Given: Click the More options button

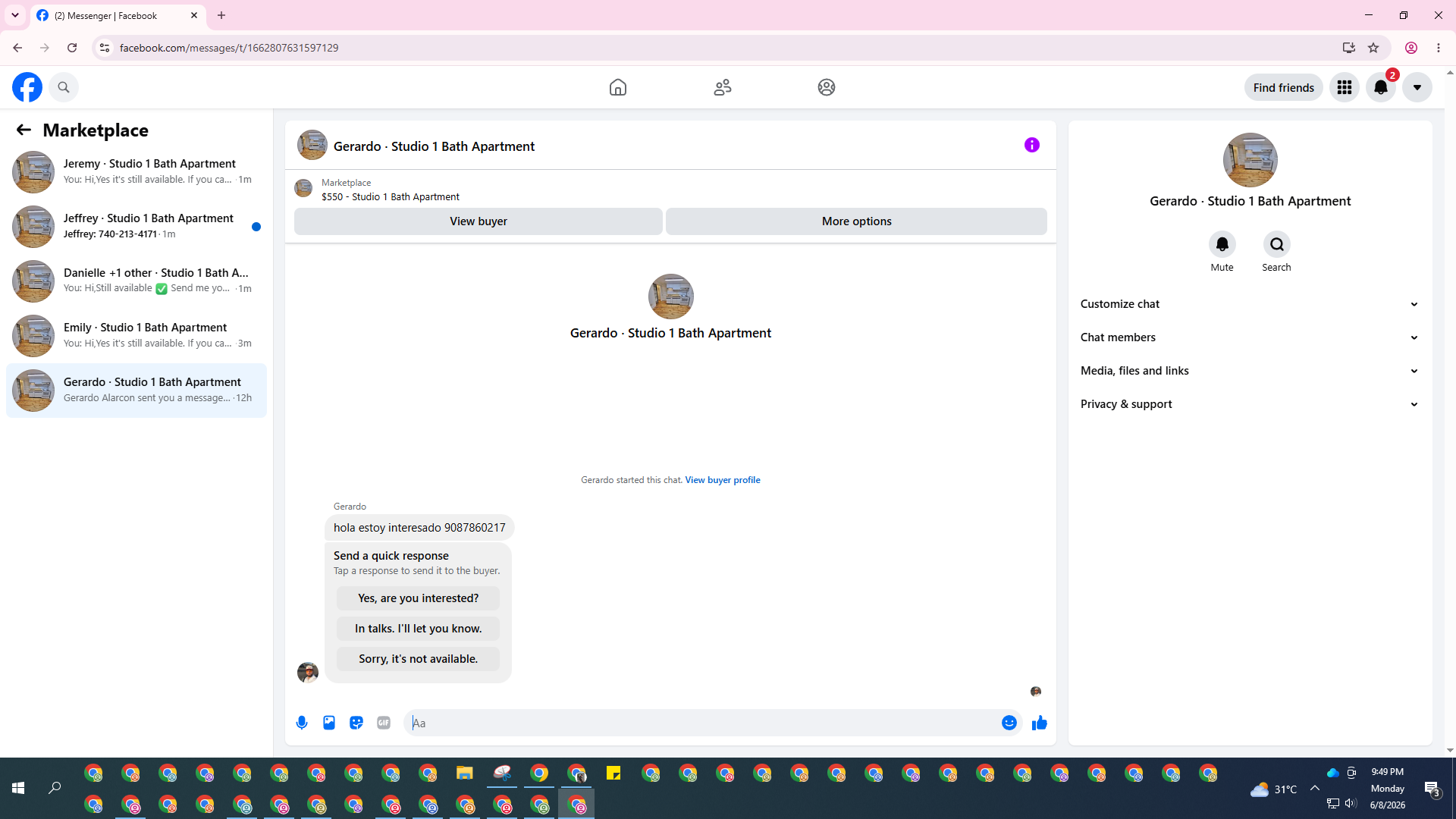Looking at the screenshot, I should pos(857,221).
